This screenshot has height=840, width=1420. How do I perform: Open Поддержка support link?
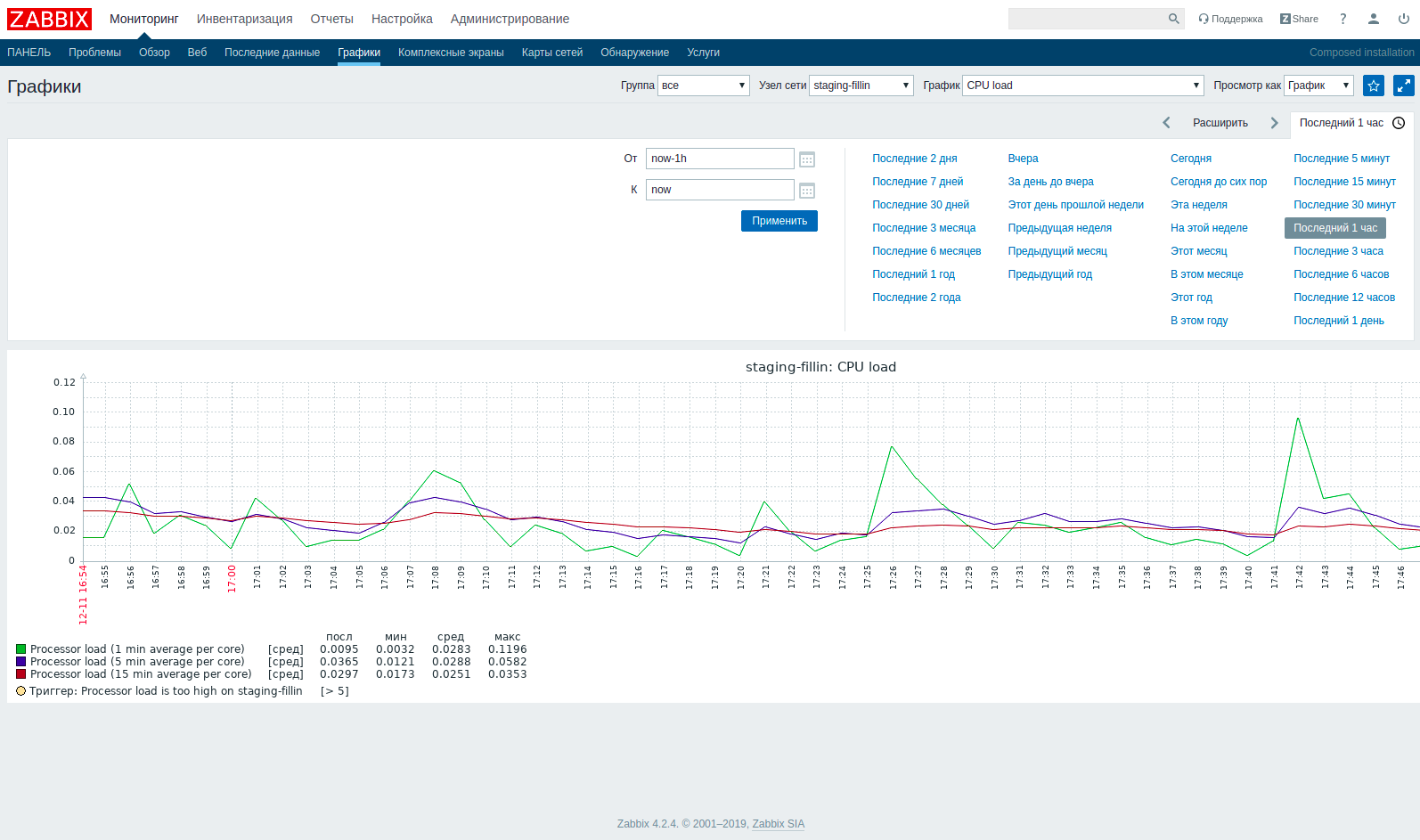coord(1230,19)
